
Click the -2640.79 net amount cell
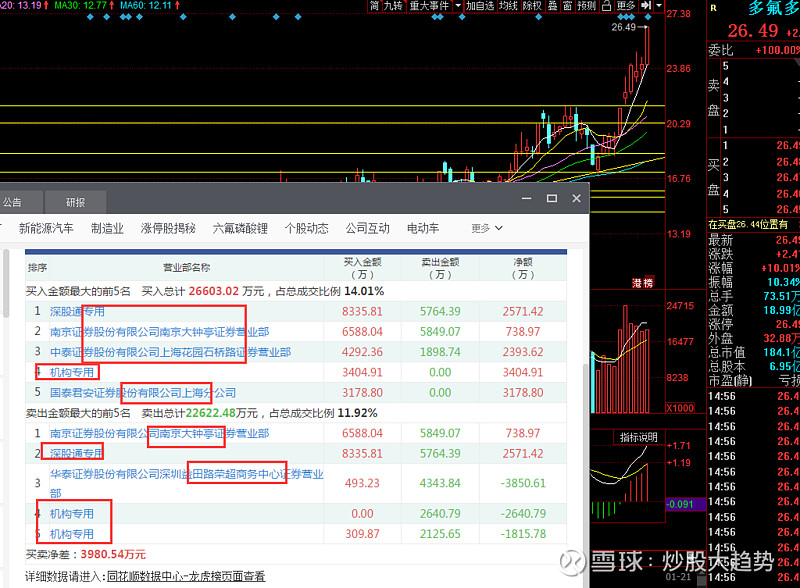pos(523,514)
